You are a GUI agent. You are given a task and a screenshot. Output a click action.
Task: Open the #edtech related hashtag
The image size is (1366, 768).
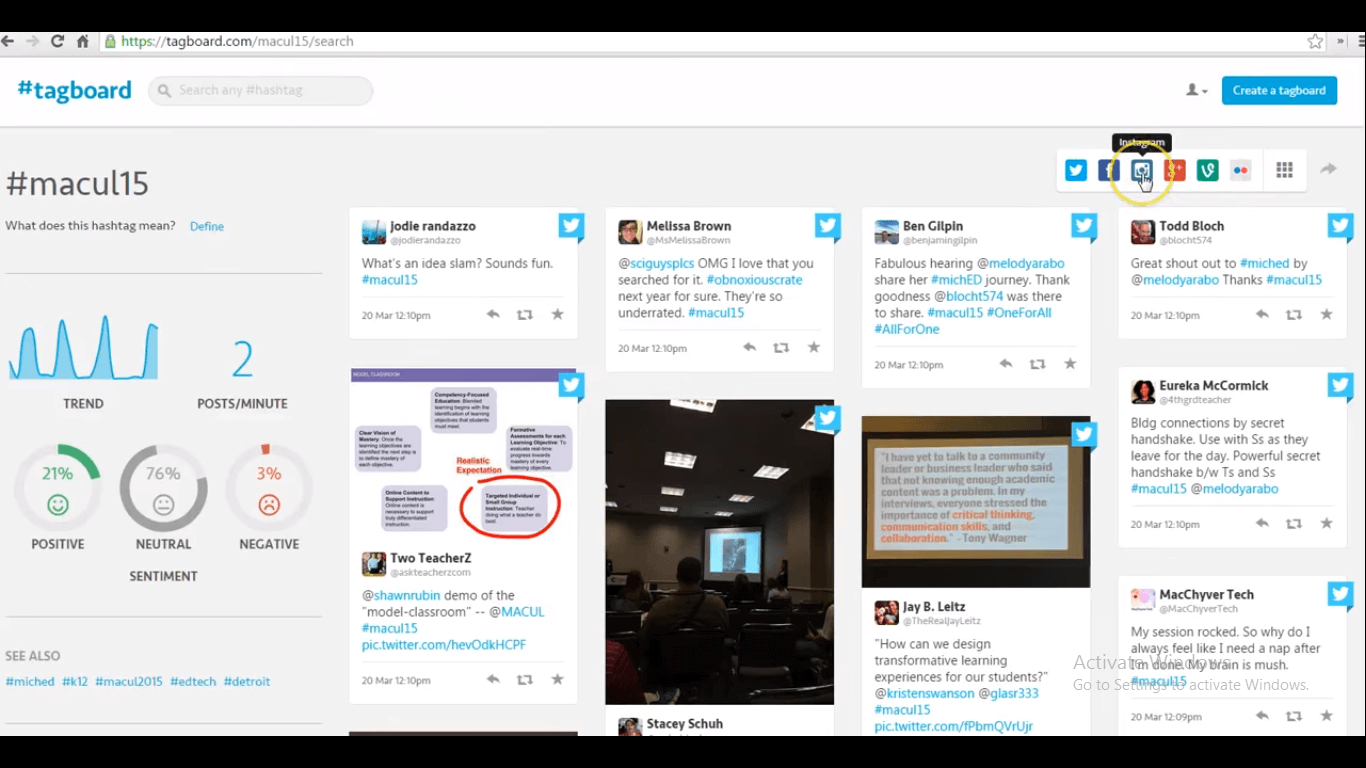193,681
